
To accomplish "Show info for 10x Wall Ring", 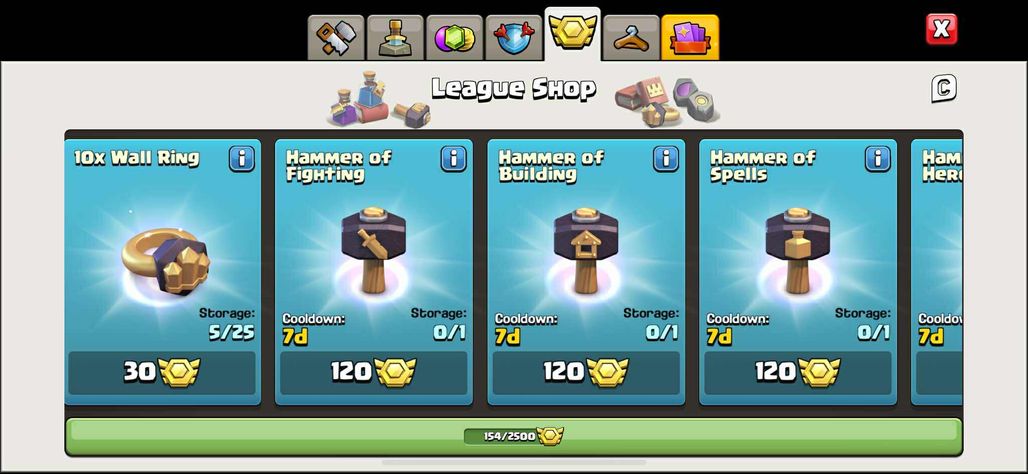I will [242, 159].
